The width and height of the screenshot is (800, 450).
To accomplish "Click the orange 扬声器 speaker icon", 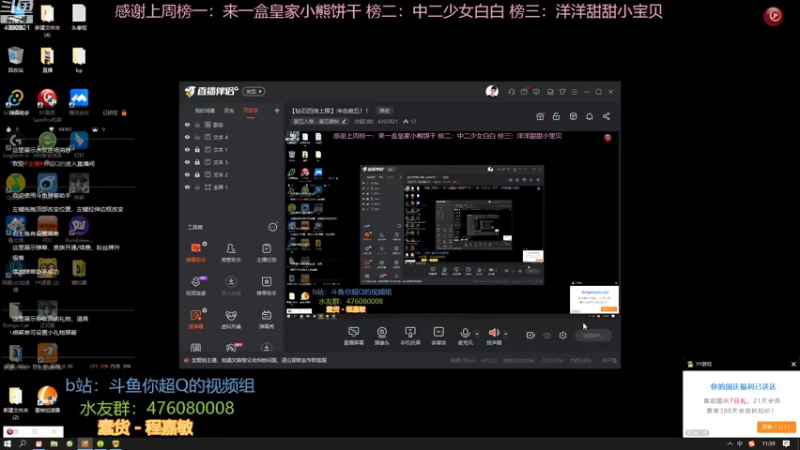I will click(493, 333).
